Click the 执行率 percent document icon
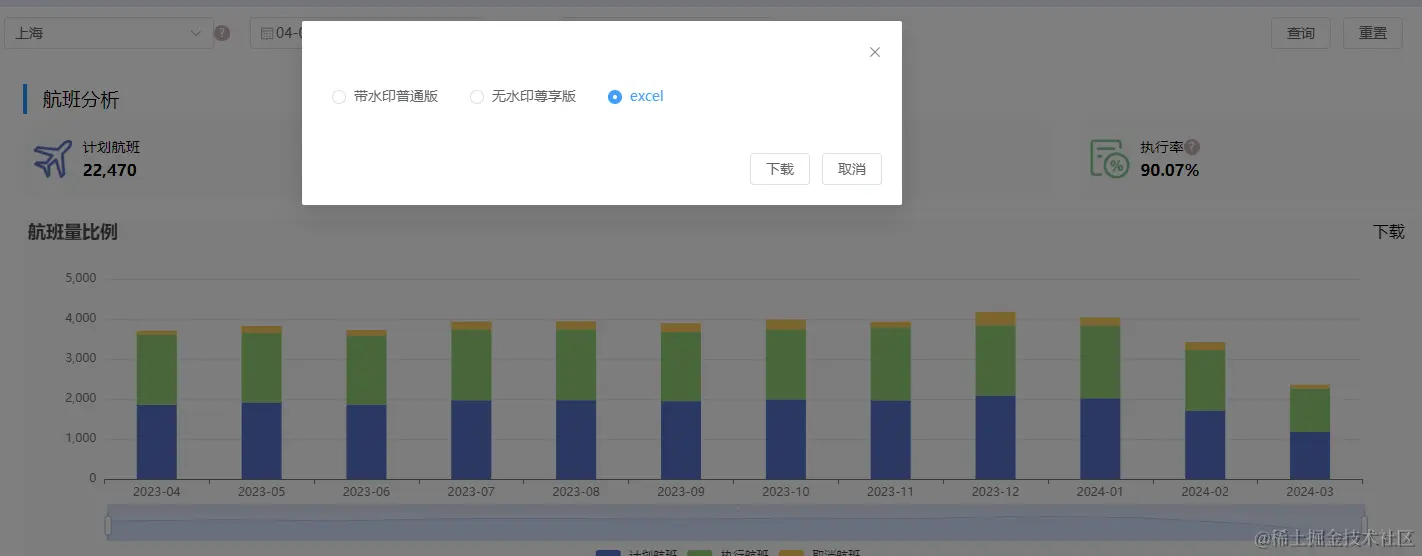Screen dimensions: 1422x556 coord(1109,159)
